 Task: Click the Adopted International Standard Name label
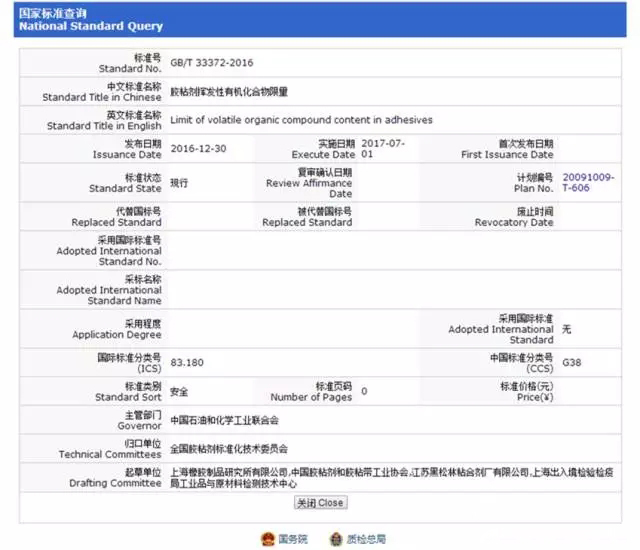109,290
